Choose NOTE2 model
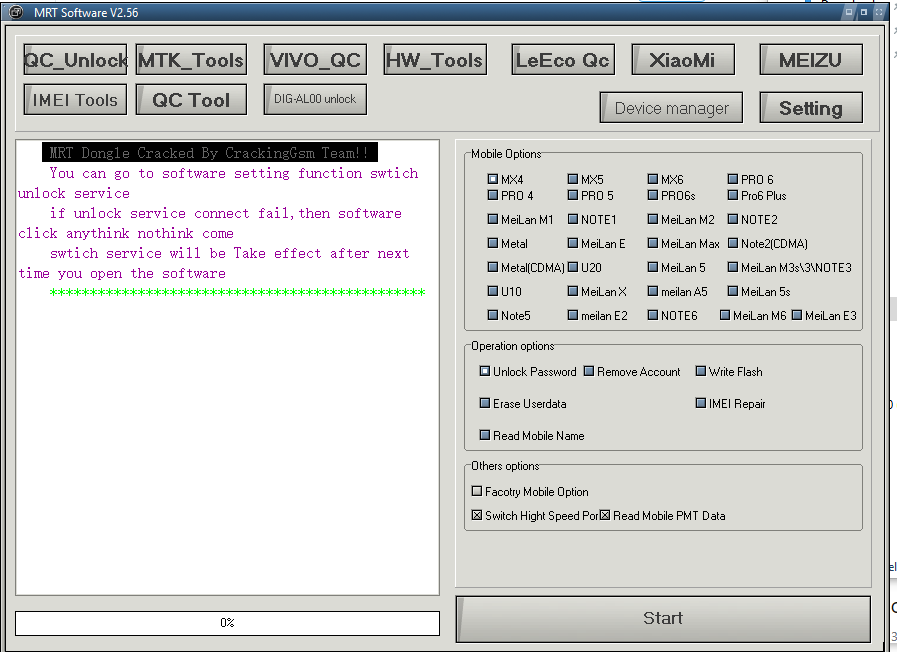This screenshot has width=897, height=652. tap(753, 220)
